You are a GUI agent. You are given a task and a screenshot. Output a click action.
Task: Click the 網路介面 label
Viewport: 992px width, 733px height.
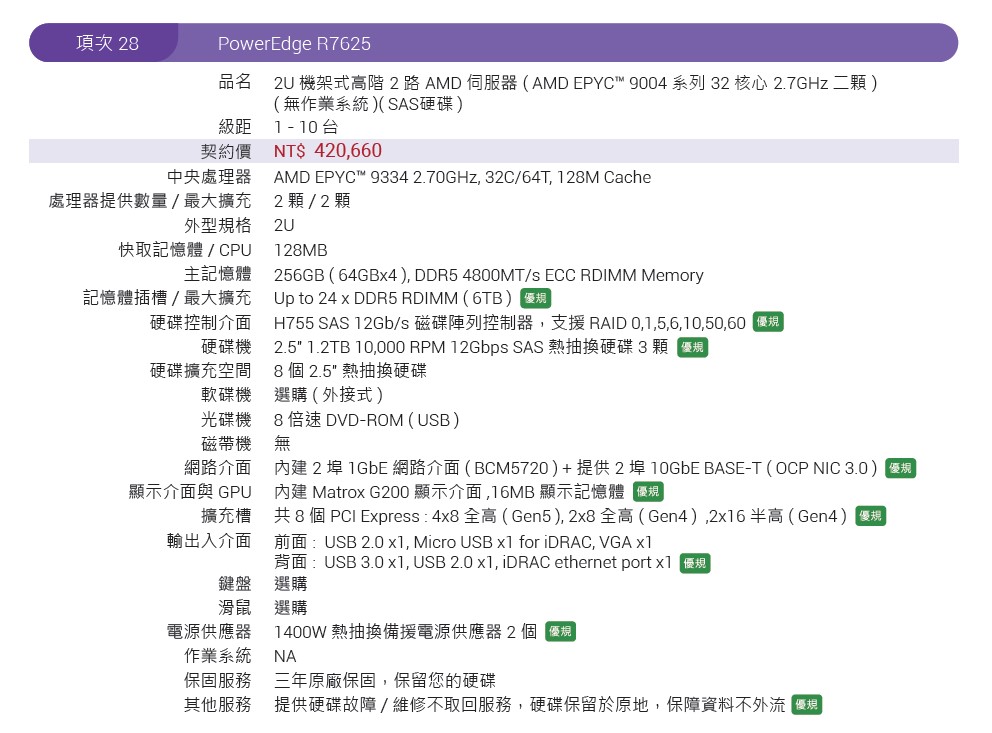[x=218, y=467]
